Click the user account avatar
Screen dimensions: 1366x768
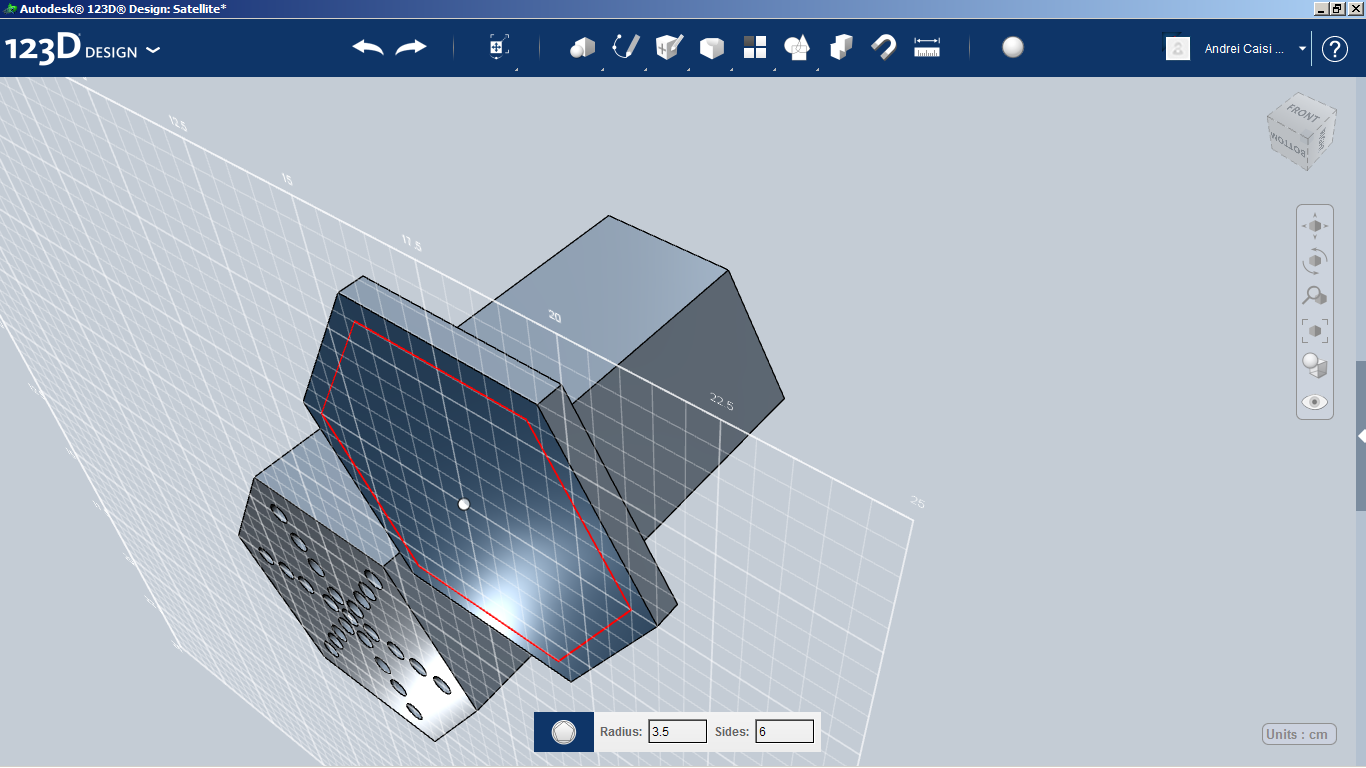1178,48
